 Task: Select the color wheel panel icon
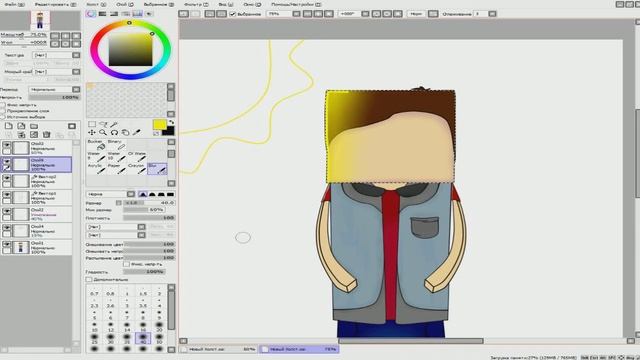[91, 13]
